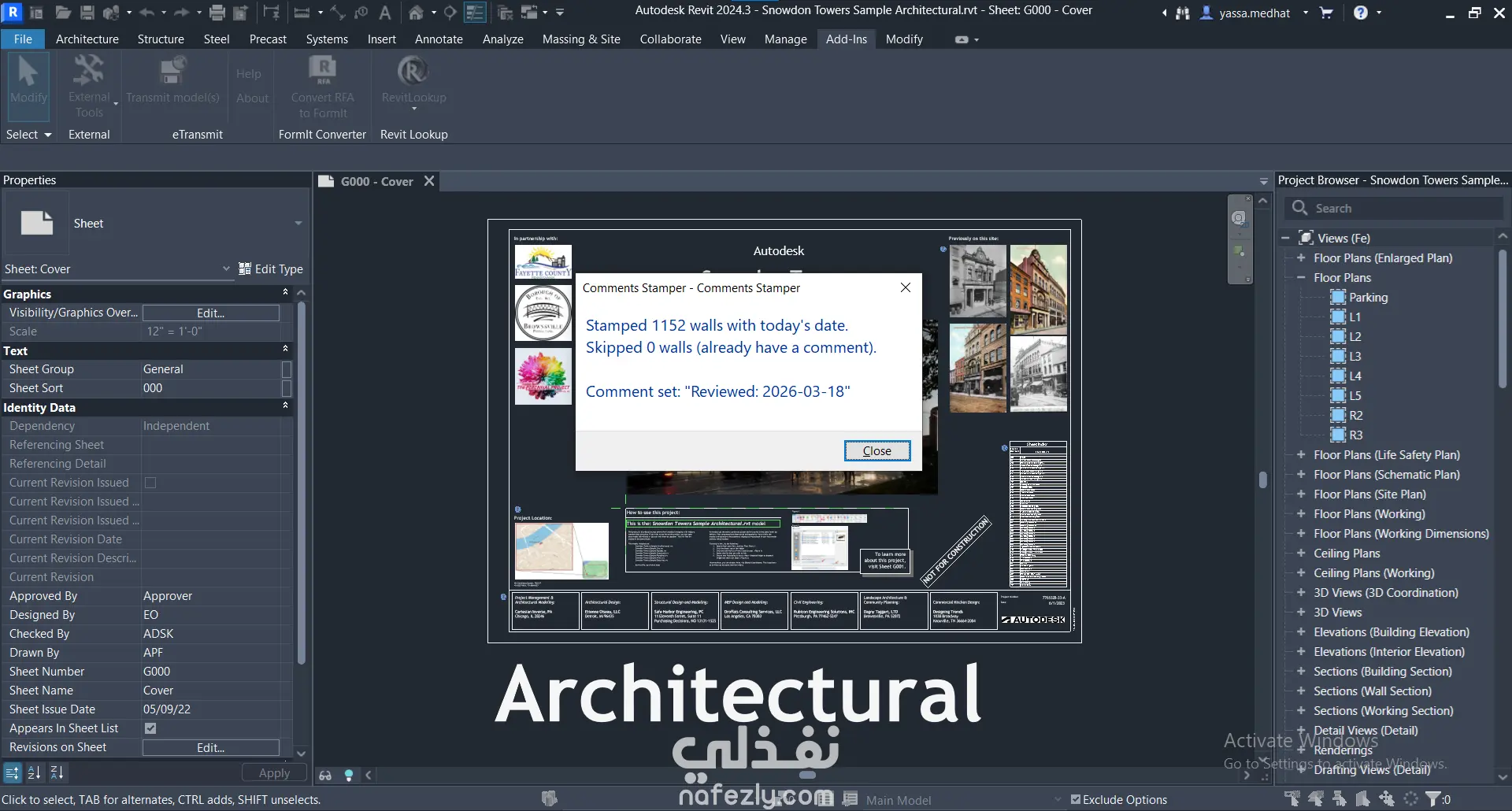Go to the Collaborate ribbon tab
The image size is (1512, 811).
tap(670, 39)
